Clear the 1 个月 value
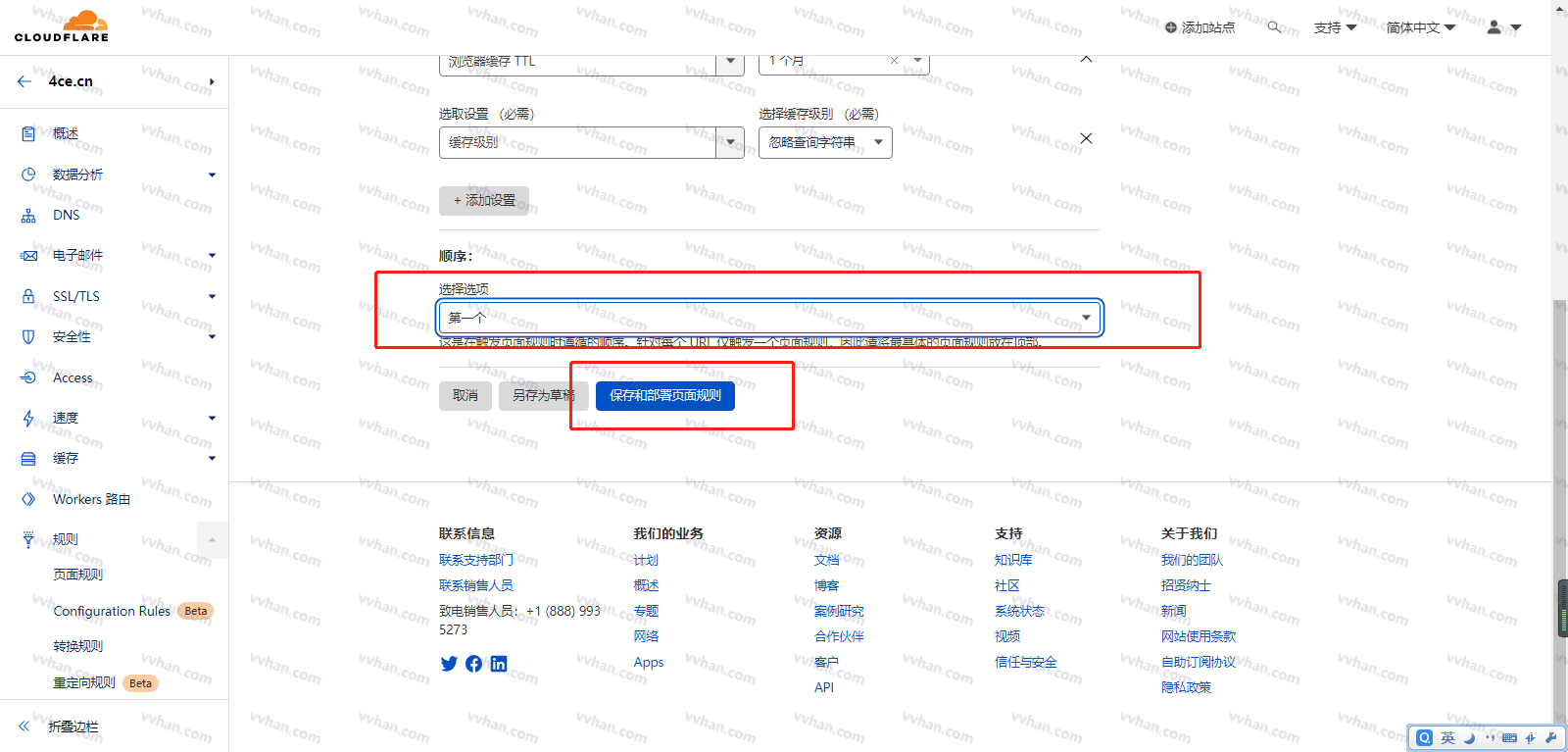This screenshot has height=752, width=1568. (x=894, y=61)
